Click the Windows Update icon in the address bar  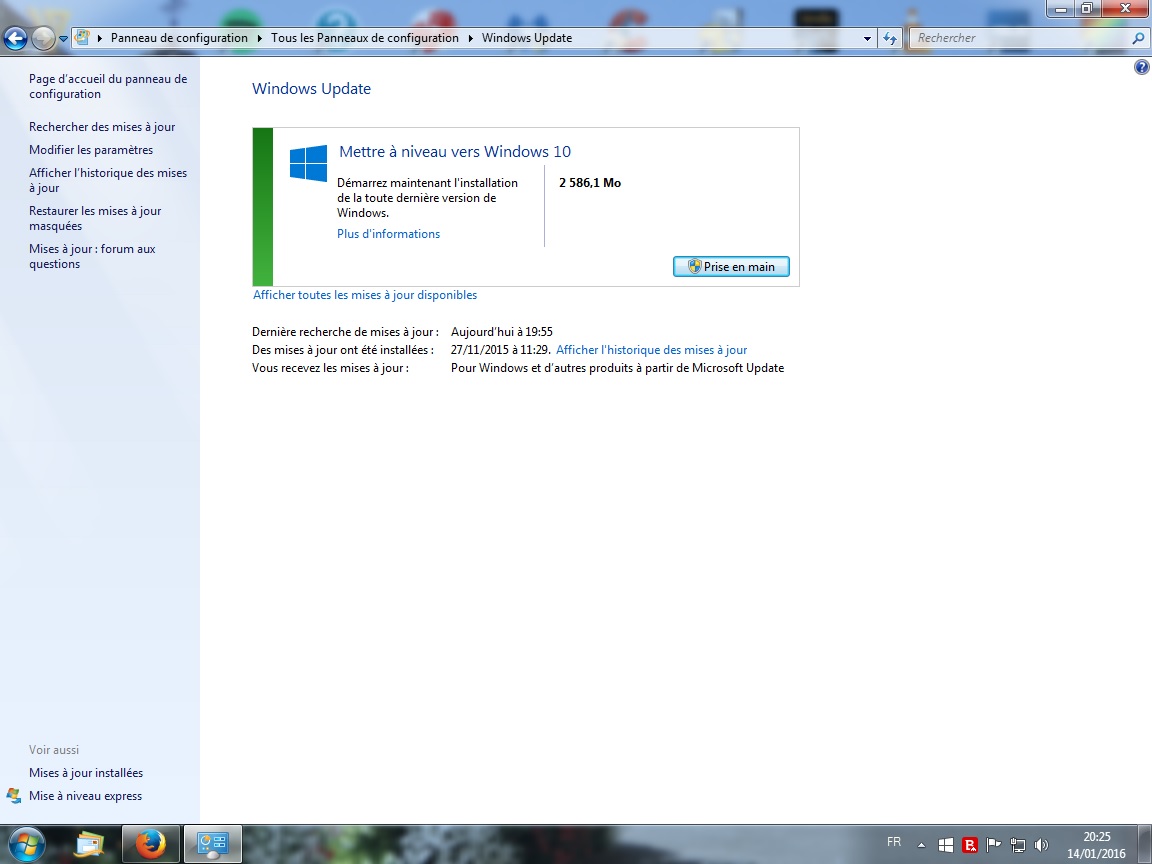(82, 37)
